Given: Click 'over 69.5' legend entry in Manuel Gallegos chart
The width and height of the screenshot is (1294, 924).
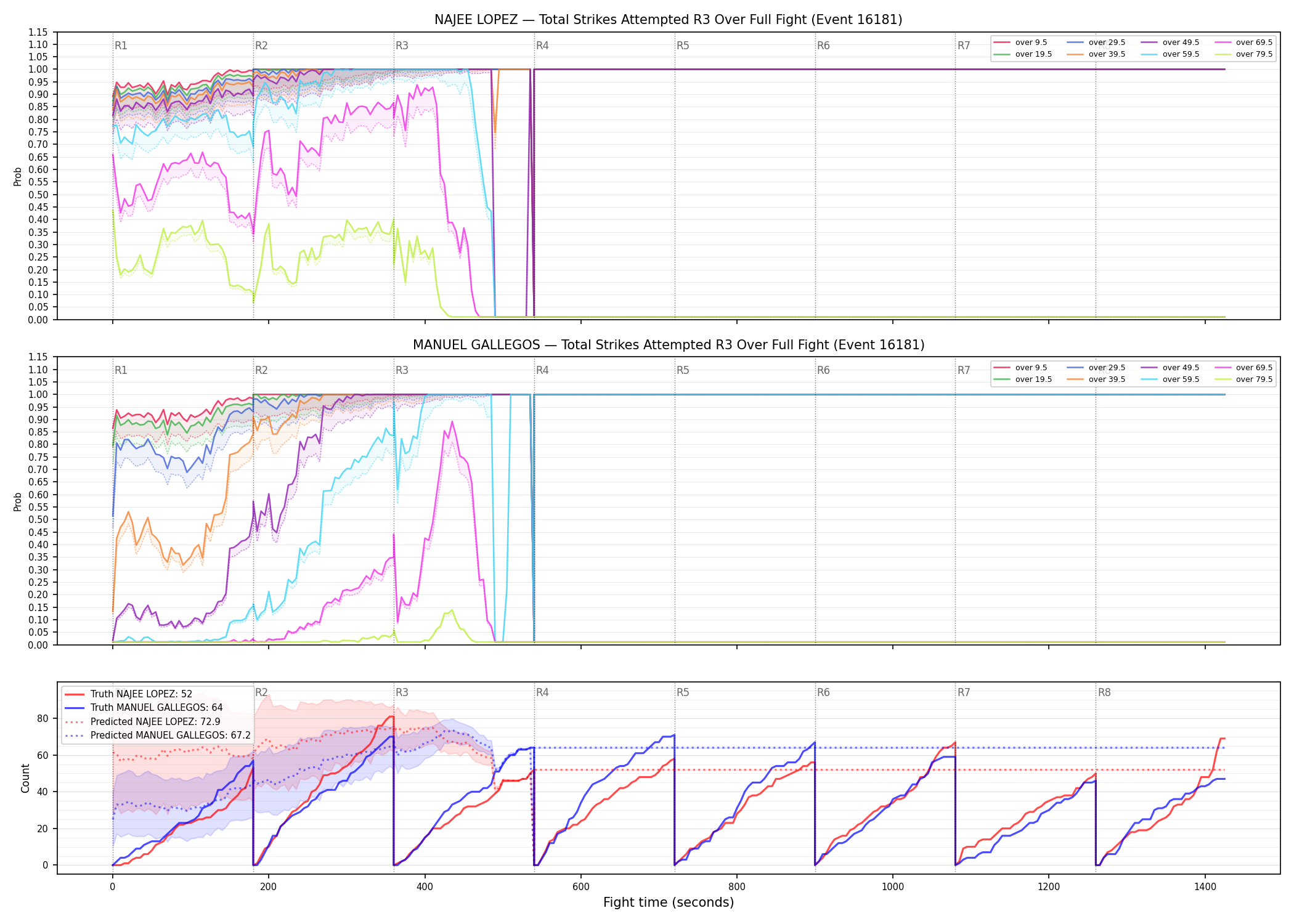Looking at the screenshot, I should (1243, 368).
